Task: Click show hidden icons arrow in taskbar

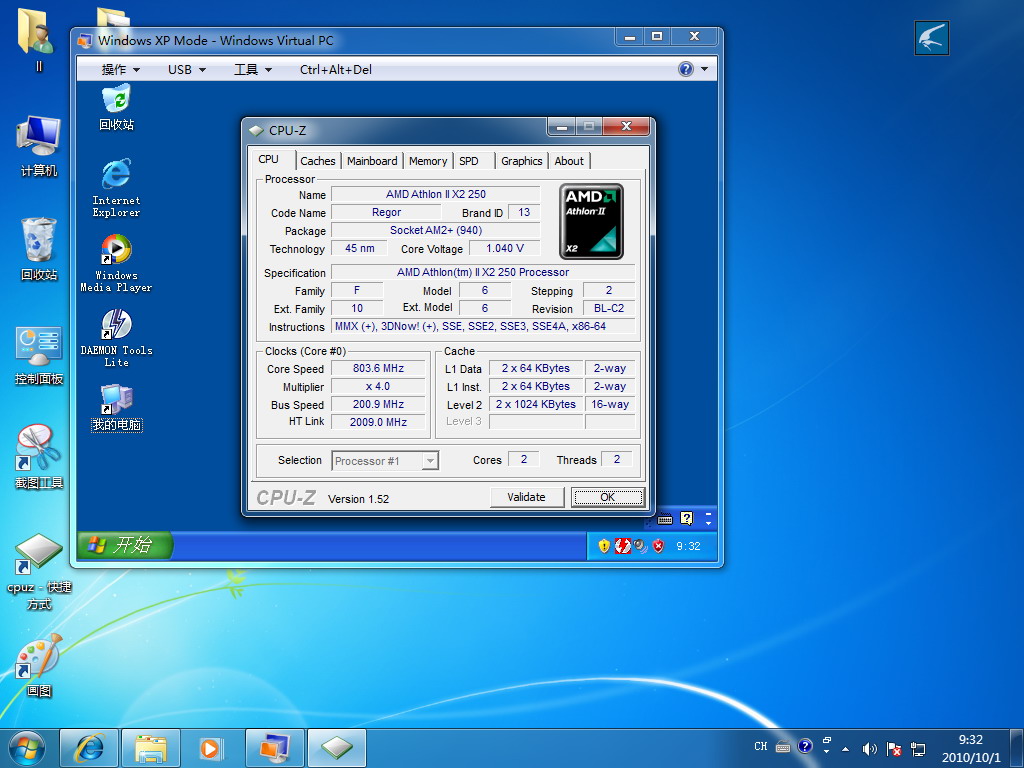Action: coord(845,749)
